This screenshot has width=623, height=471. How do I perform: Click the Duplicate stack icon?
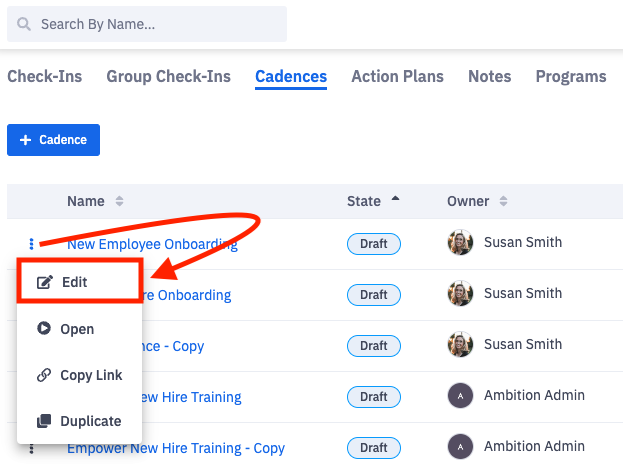[x=44, y=421]
